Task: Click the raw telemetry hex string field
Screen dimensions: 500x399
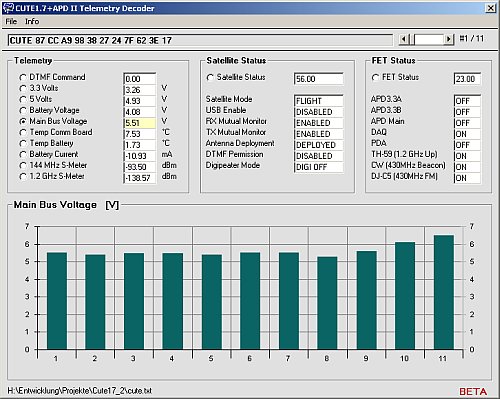Action: click(x=200, y=40)
